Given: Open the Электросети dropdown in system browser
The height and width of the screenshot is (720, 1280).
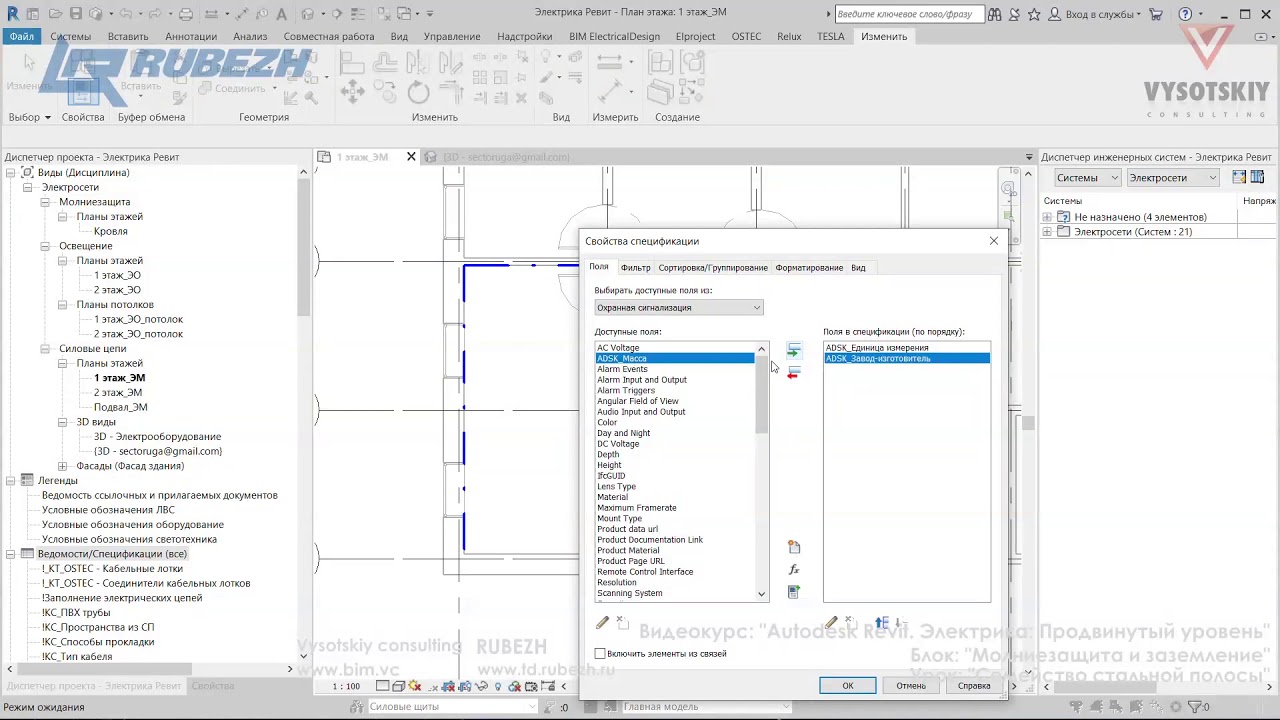Looking at the screenshot, I should click(1173, 177).
